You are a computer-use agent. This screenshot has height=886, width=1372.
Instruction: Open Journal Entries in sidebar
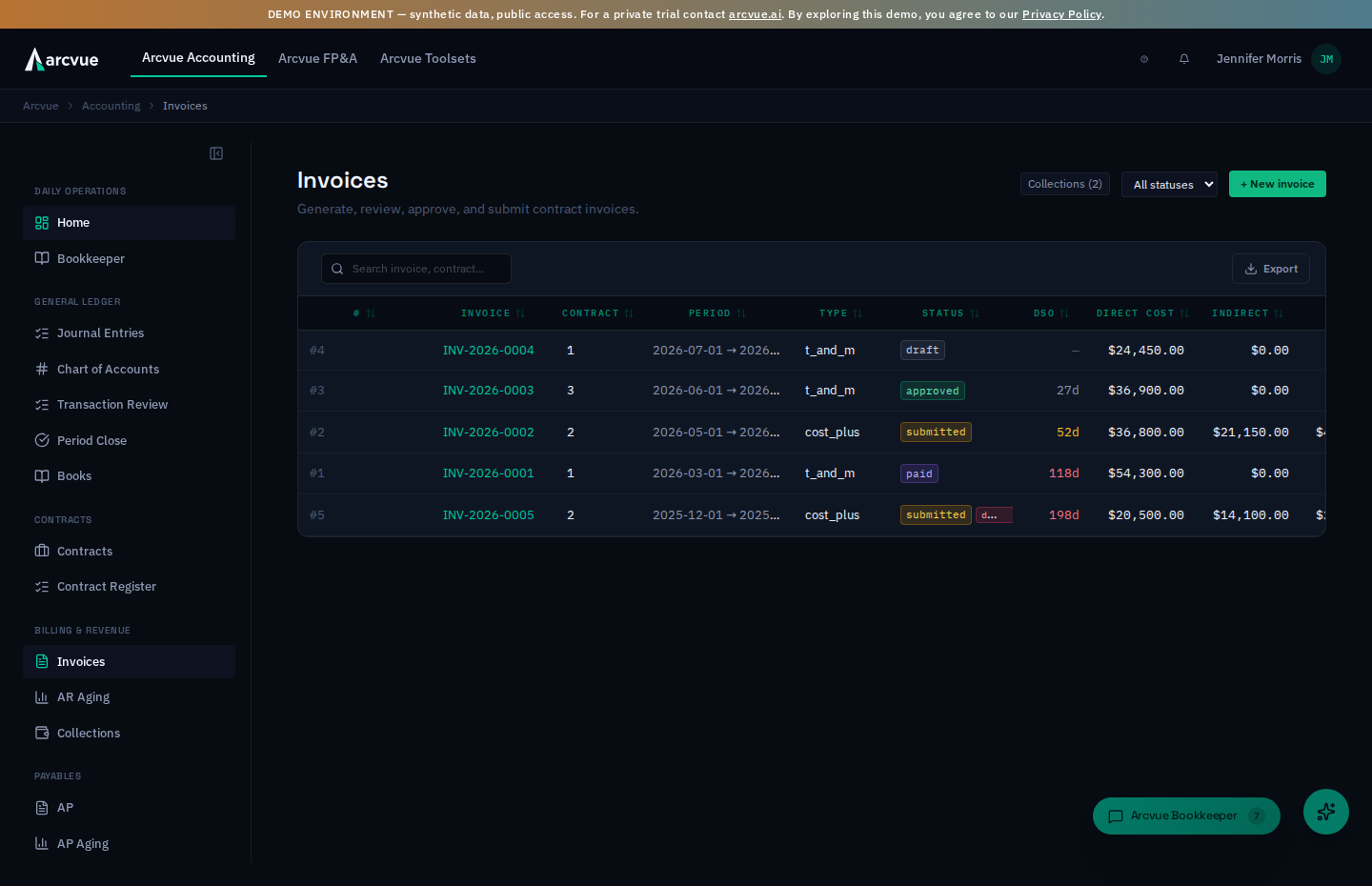pyautogui.click(x=129, y=333)
